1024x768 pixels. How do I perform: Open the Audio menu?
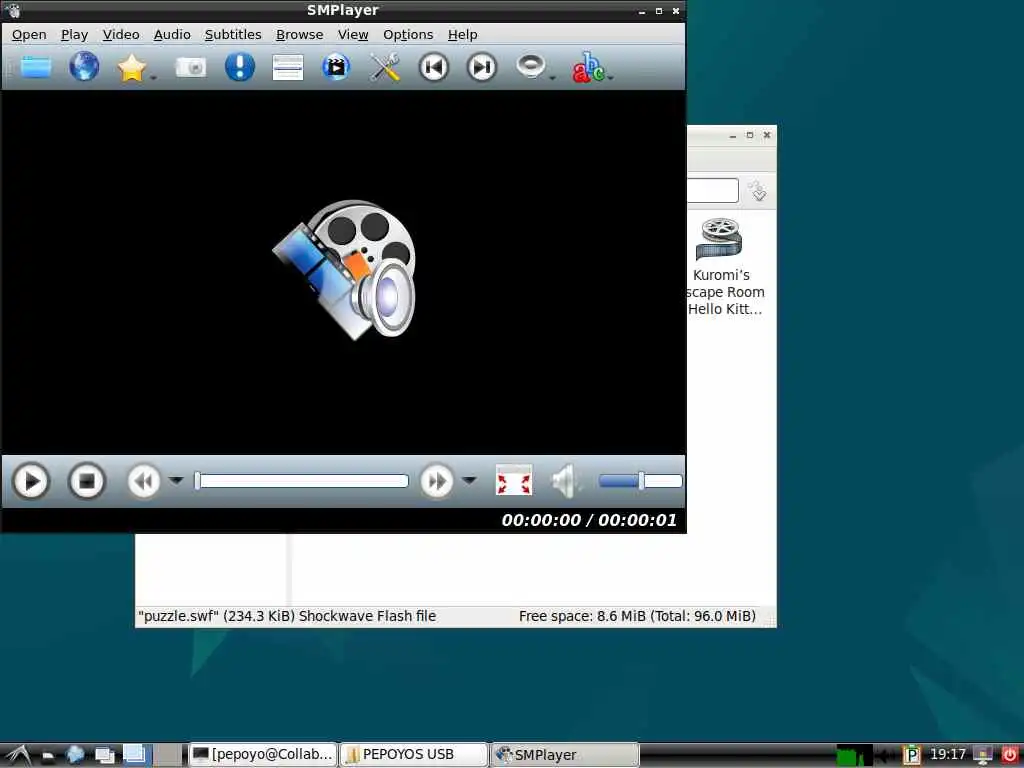[x=172, y=35]
